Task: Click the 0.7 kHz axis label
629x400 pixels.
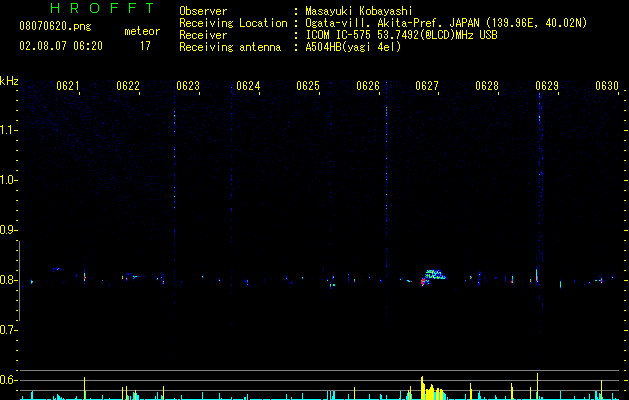Action: tap(8, 330)
